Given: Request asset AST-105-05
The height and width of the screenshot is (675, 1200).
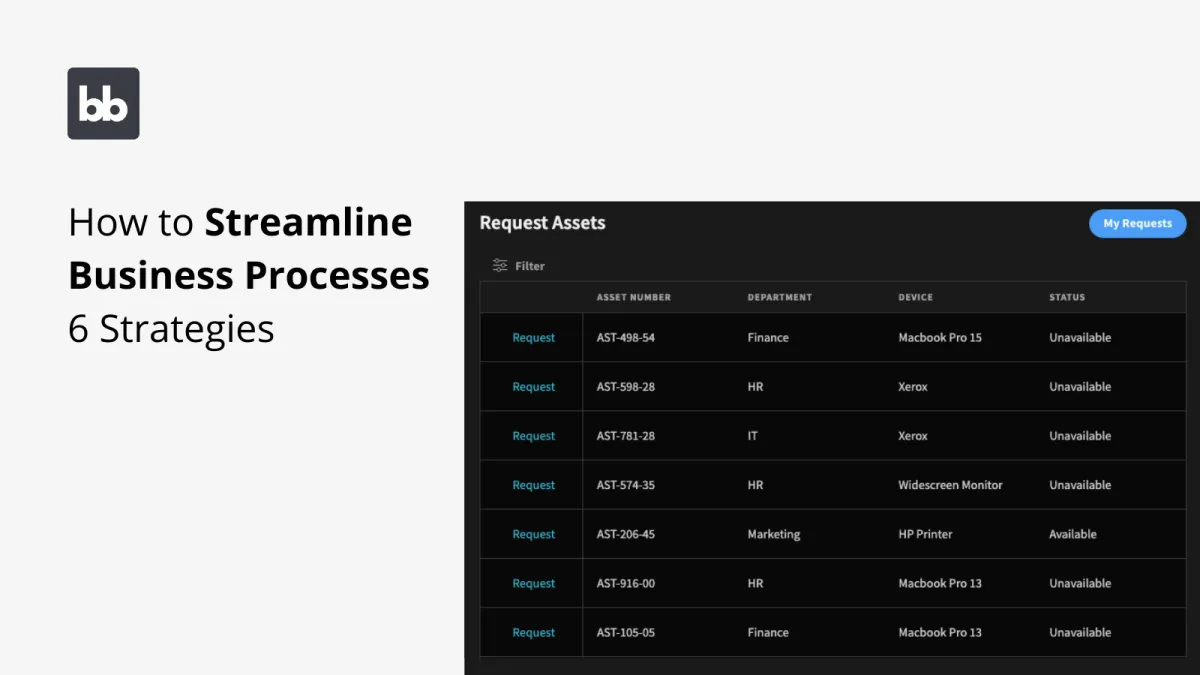Looking at the screenshot, I should (x=533, y=632).
